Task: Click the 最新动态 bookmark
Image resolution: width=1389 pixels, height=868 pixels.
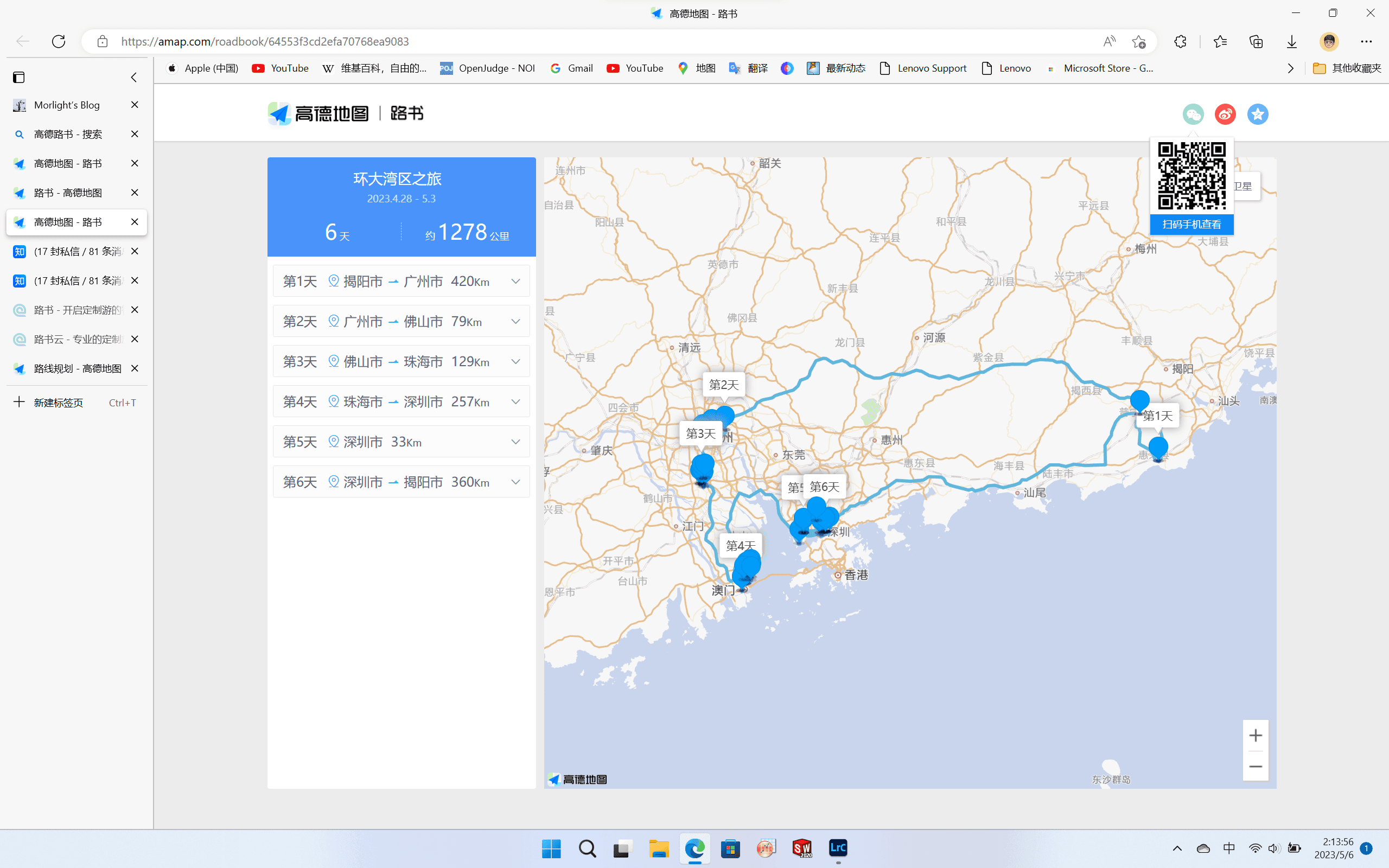Action: tap(836, 68)
